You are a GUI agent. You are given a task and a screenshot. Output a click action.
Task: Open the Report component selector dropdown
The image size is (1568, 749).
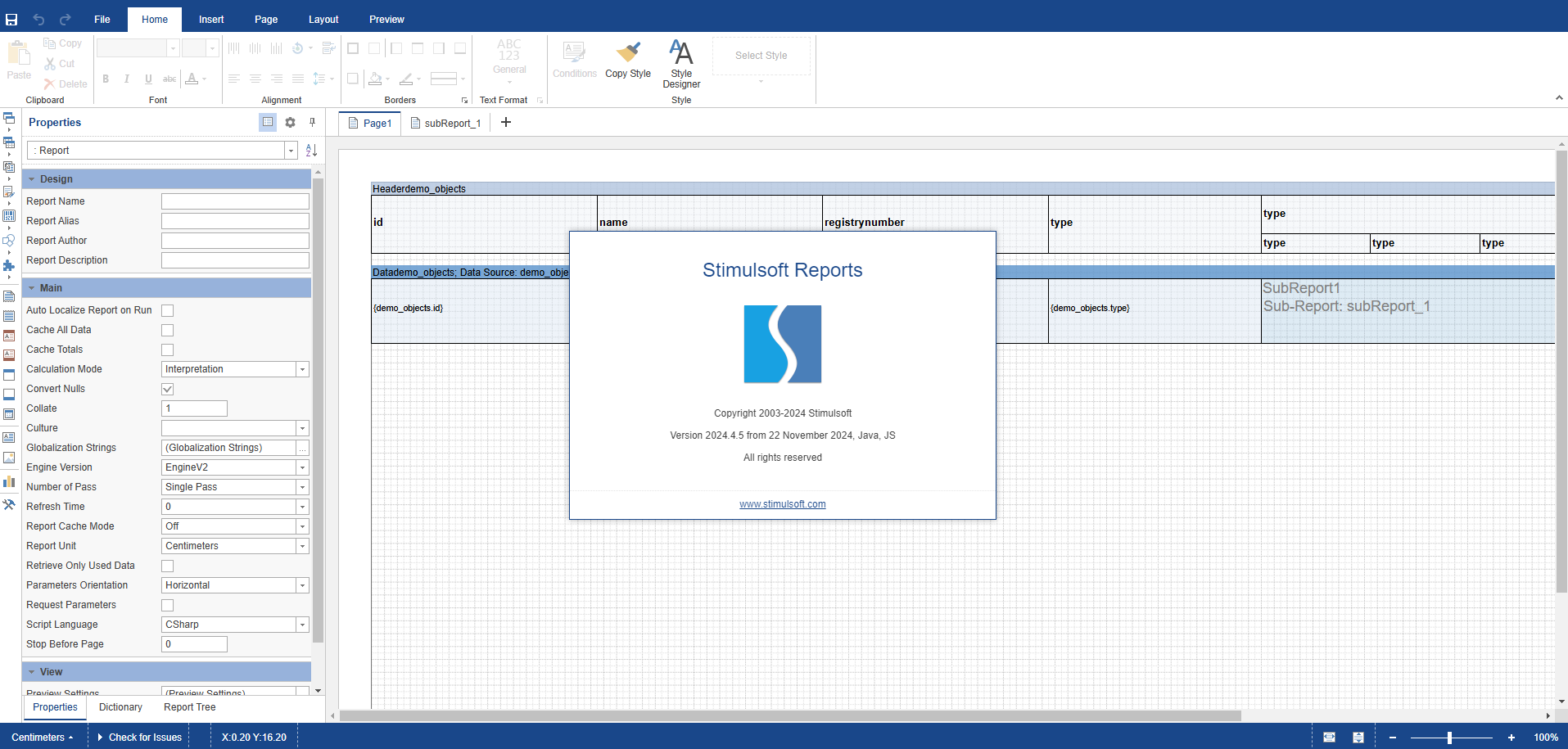coord(291,151)
